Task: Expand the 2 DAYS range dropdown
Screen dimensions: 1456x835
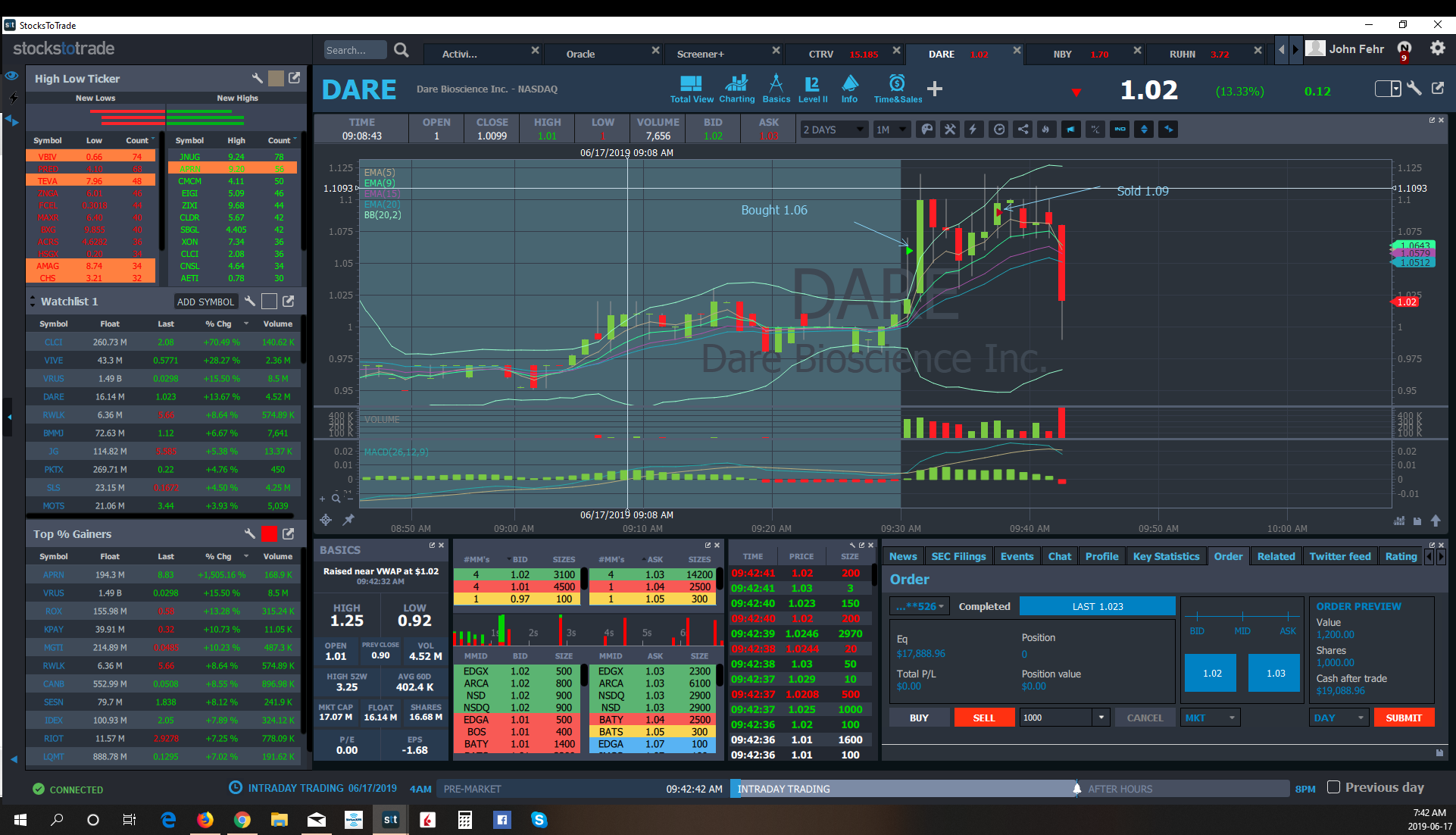Action: click(x=833, y=130)
